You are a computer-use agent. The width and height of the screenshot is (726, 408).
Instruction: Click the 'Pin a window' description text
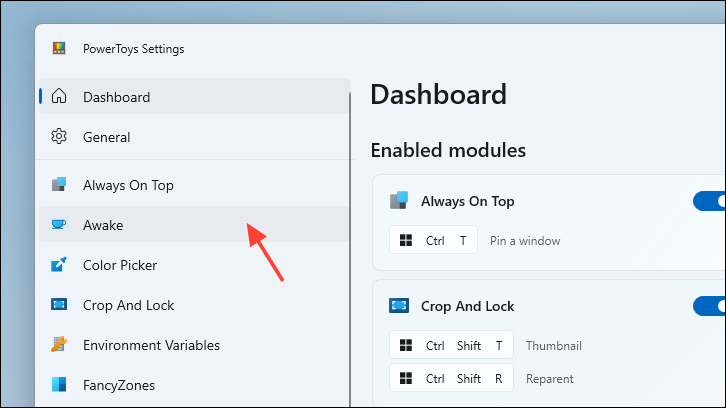[x=525, y=241]
